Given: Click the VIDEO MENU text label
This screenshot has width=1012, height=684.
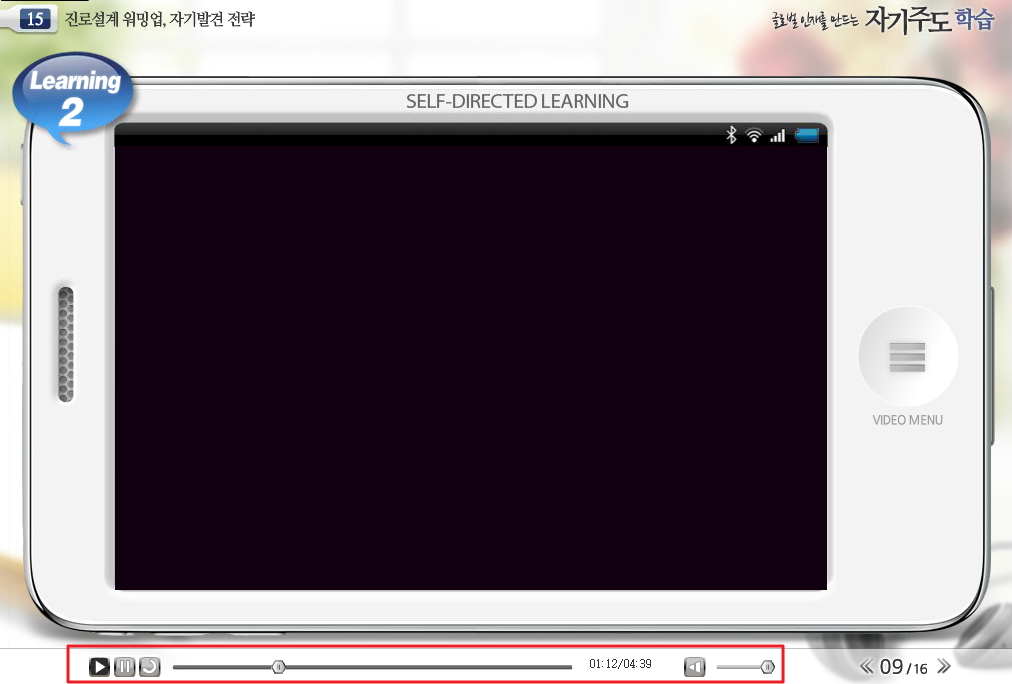Looking at the screenshot, I should coord(907,420).
